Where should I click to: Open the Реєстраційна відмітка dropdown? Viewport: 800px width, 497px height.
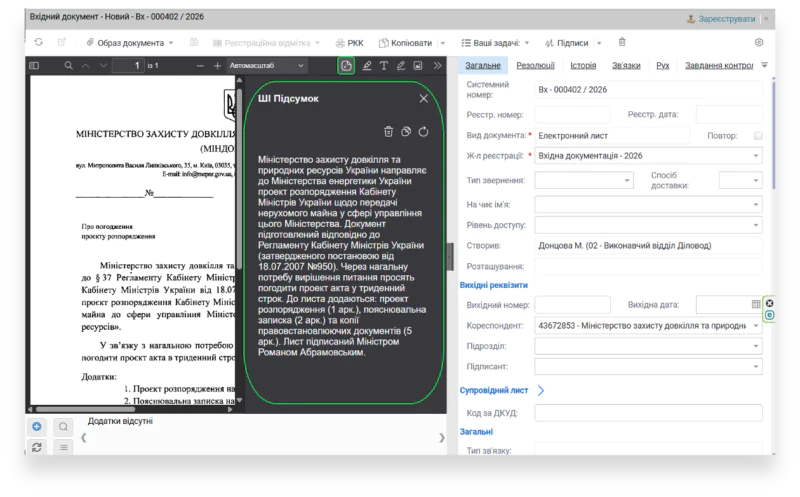(266, 43)
